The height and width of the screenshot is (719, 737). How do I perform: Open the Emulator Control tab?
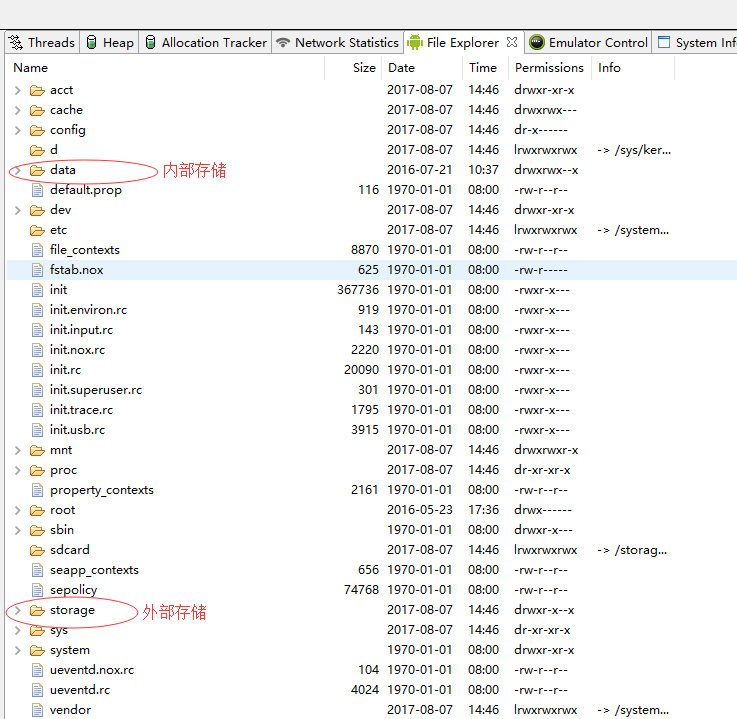click(x=588, y=43)
